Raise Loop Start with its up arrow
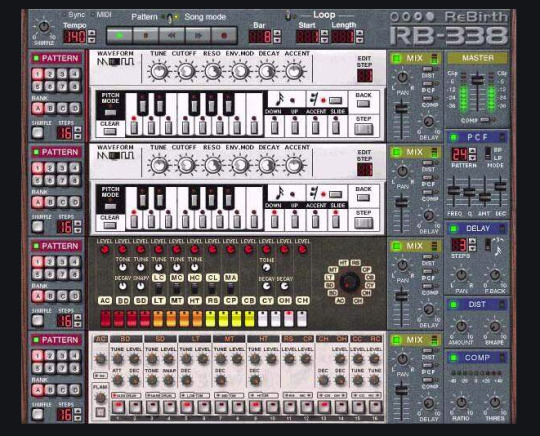The width and height of the screenshot is (540, 436). click(x=324, y=33)
